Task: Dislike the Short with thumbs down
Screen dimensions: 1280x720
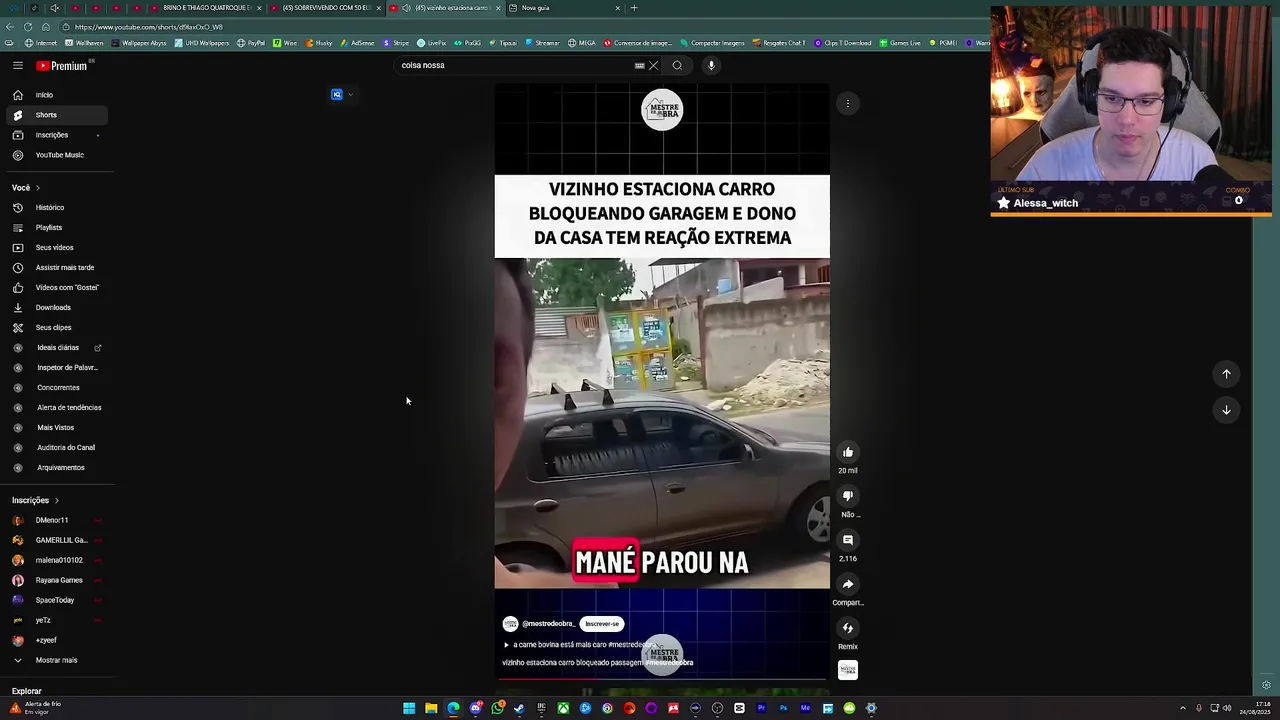Action: (848, 496)
